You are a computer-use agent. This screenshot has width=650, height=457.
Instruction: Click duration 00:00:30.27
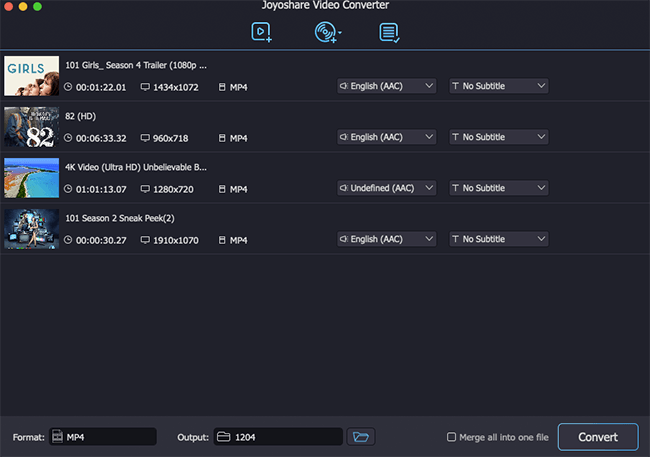tap(101, 241)
